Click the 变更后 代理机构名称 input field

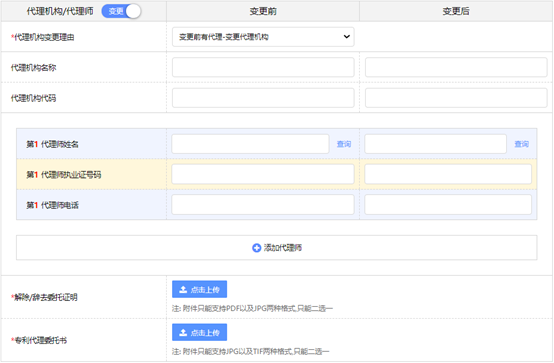click(456, 67)
